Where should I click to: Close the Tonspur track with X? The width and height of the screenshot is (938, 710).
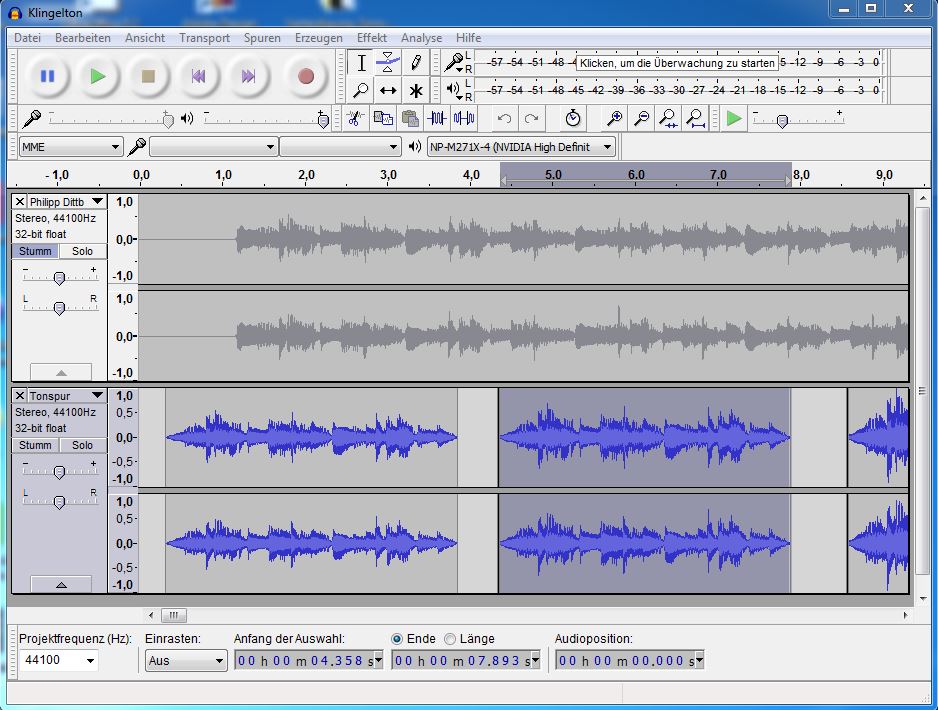[x=20, y=396]
